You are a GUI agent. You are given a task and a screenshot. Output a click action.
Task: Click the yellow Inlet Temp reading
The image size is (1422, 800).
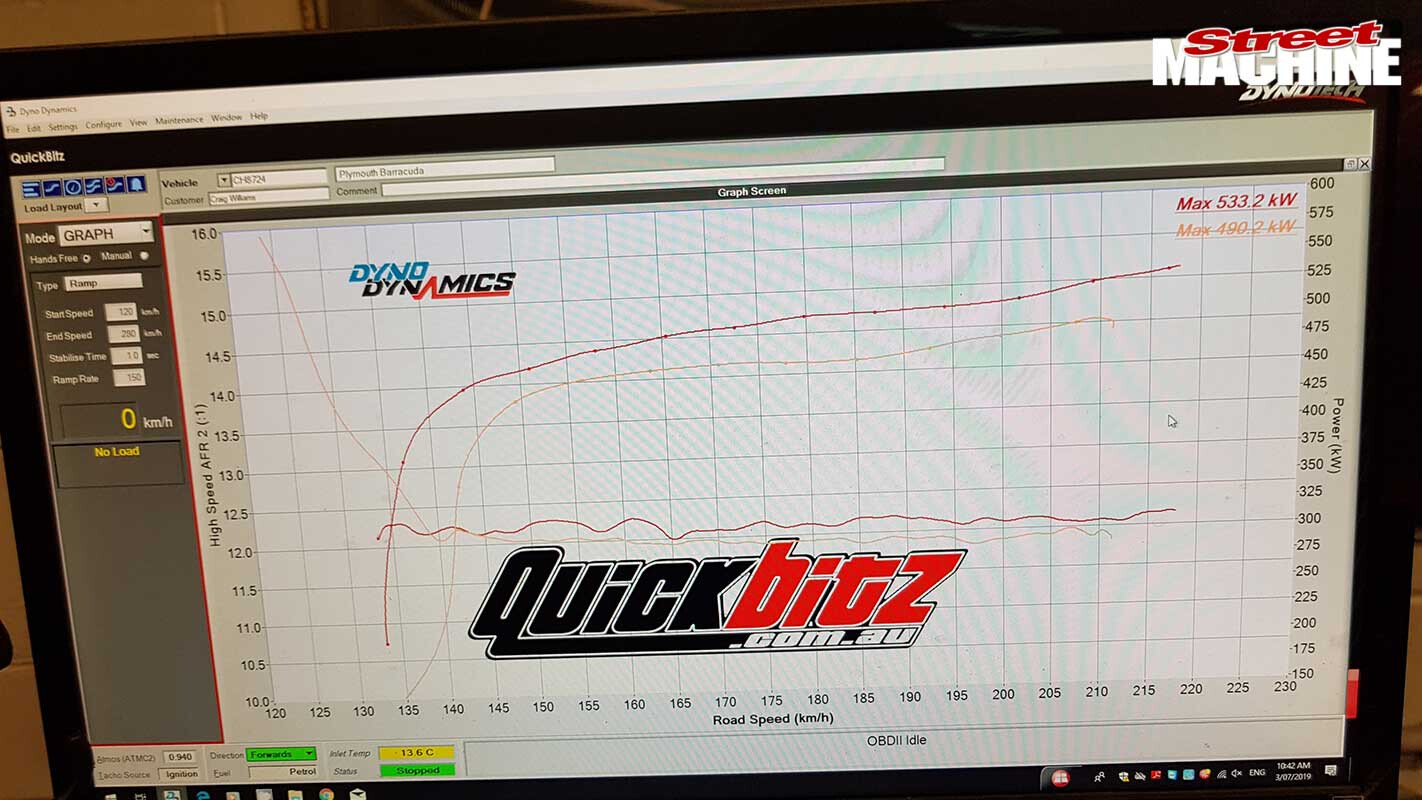point(416,753)
